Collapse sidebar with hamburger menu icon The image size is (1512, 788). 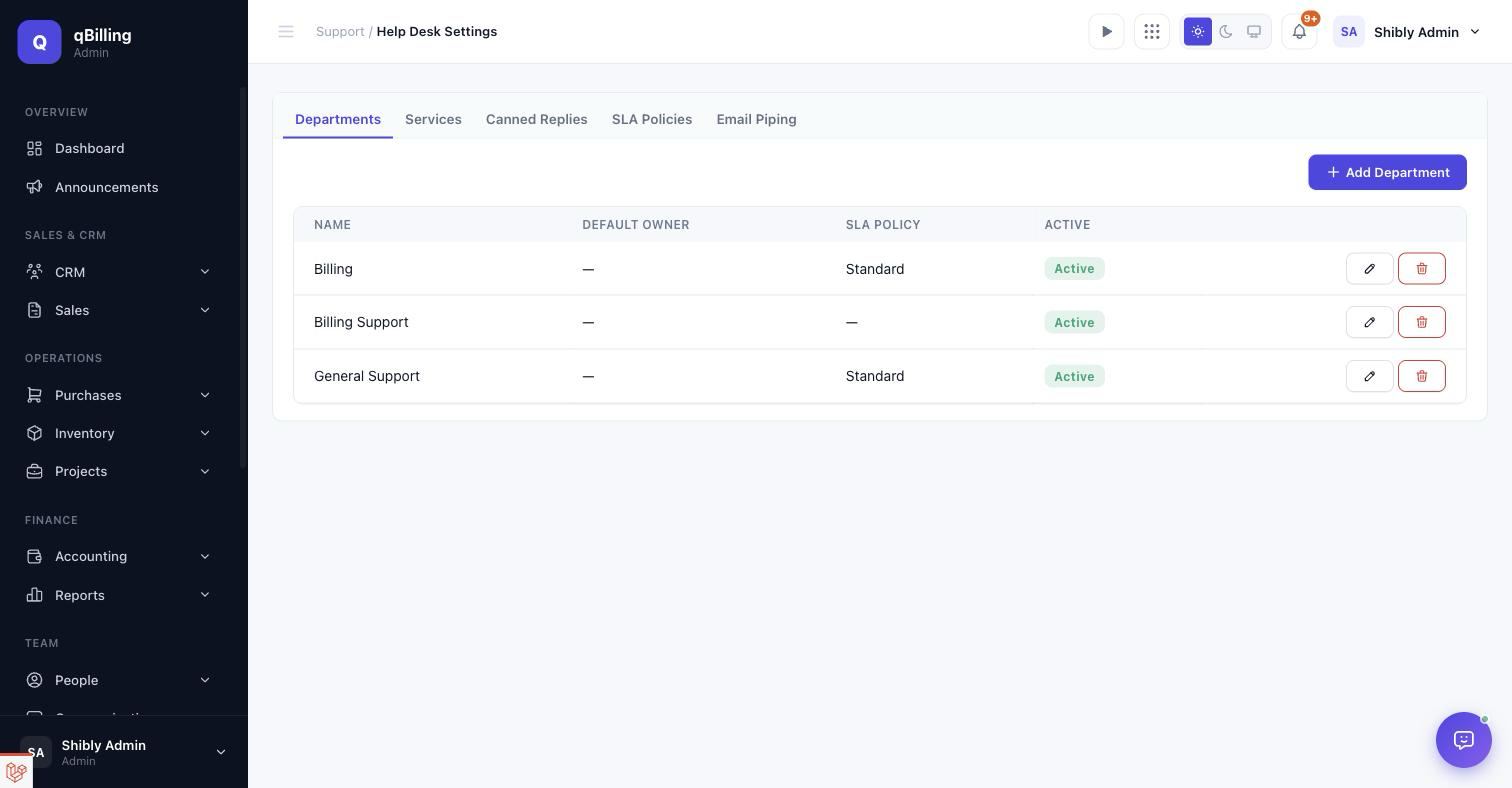tap(286, 32)
